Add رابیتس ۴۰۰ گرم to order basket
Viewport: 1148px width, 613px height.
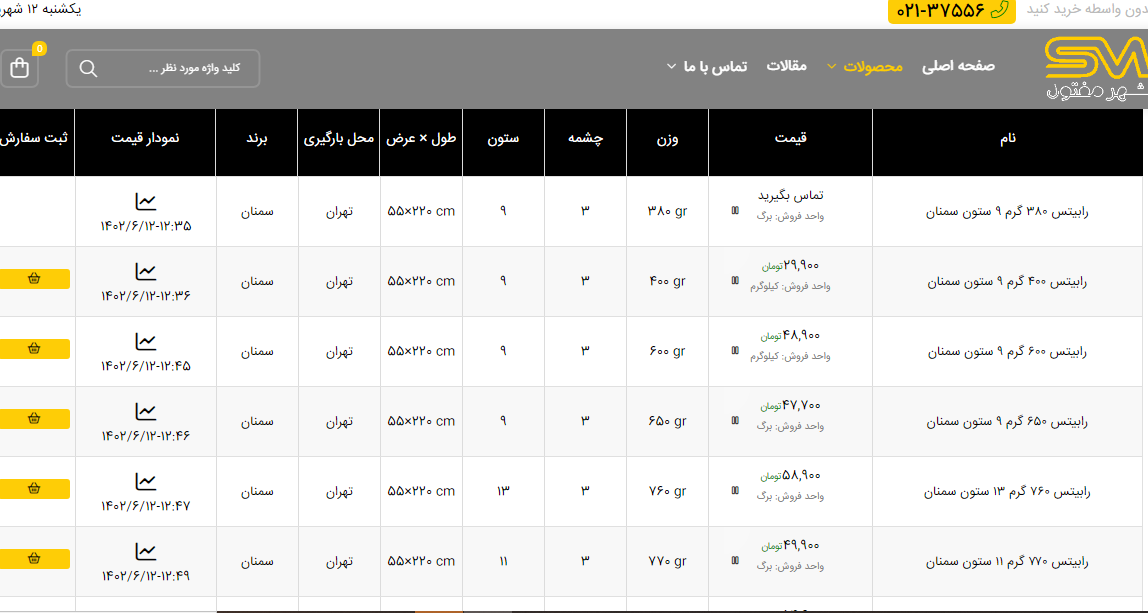[35, 279]
